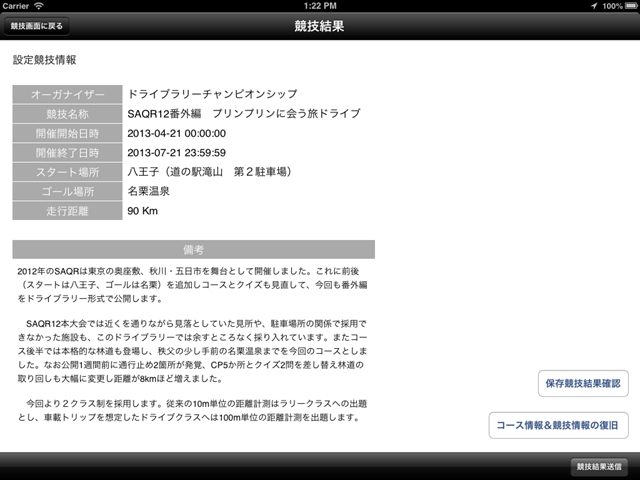This screenshot has width=640, height=480.
Task: Tap the 備考 remarks header bar
Action: 194,249
